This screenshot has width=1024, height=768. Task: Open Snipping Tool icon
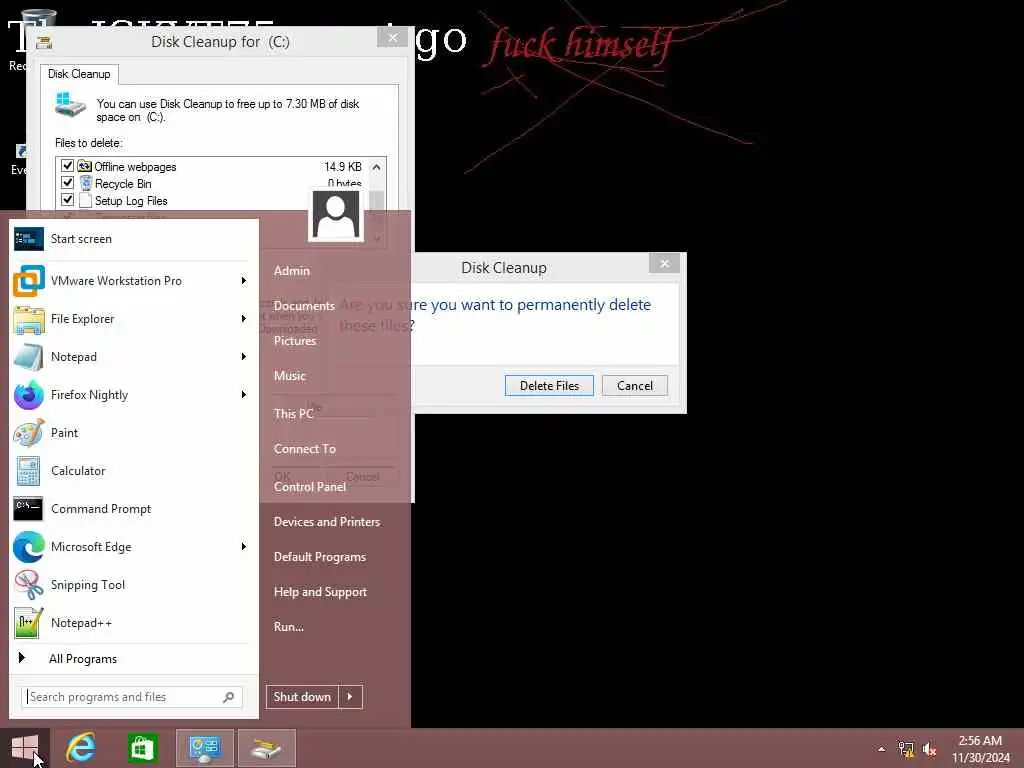click(29, 585)
